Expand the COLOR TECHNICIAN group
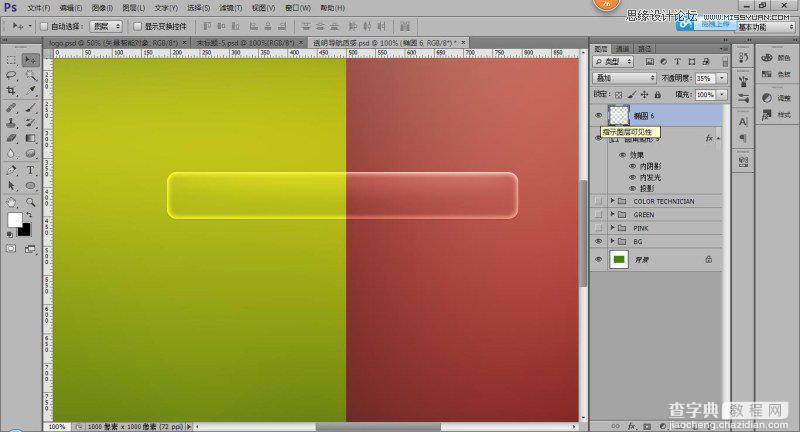The image size is (800, 432). 612,201
